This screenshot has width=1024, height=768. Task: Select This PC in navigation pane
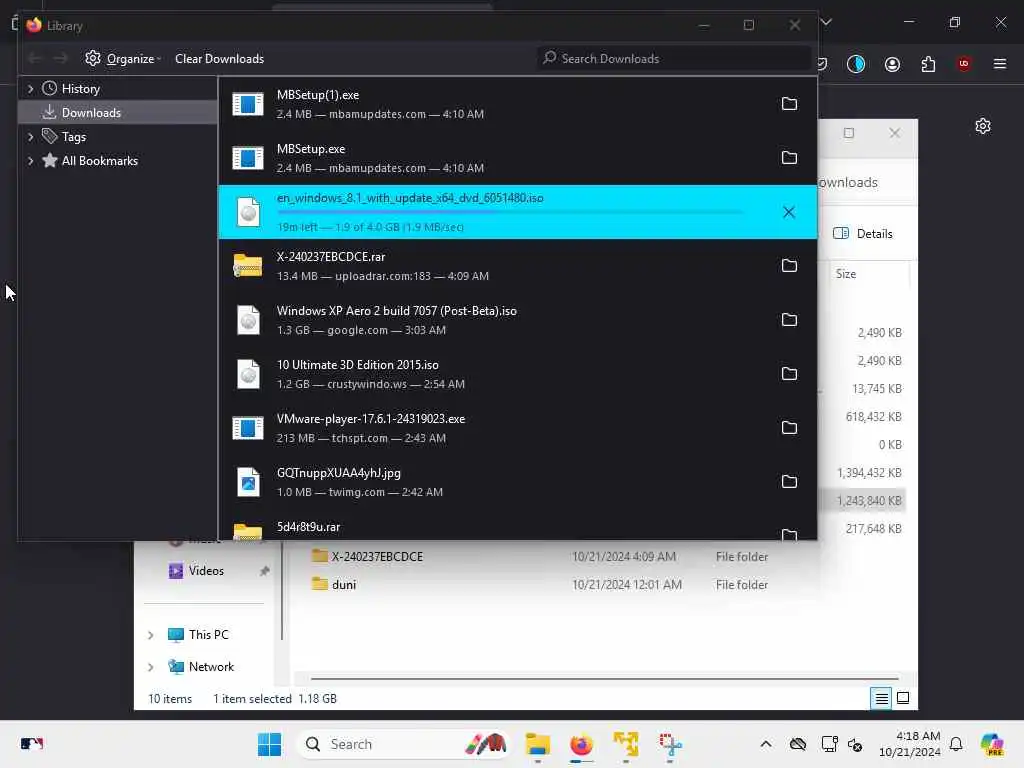tap(199, 635)
